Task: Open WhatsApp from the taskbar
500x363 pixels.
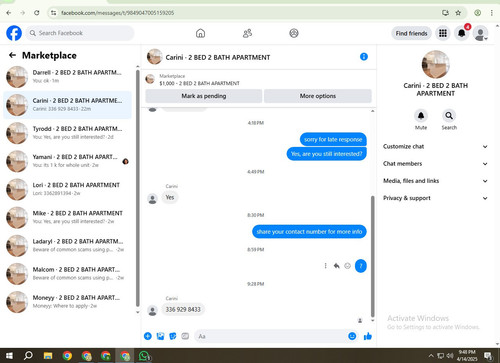Action: [x=144, y=356]
